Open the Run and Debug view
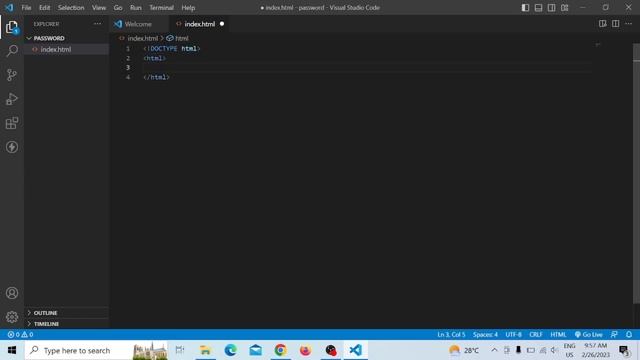The height and width of the screenshot is (360, 640). click(12, 99)
